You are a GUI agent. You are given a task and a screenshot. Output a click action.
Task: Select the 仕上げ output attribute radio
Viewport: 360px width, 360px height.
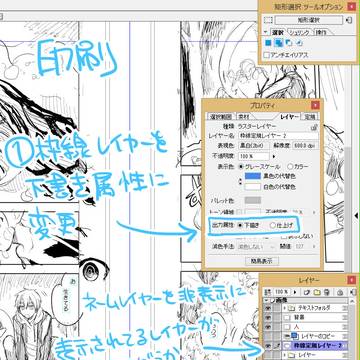pyautogui.click(x=273, y=225)
